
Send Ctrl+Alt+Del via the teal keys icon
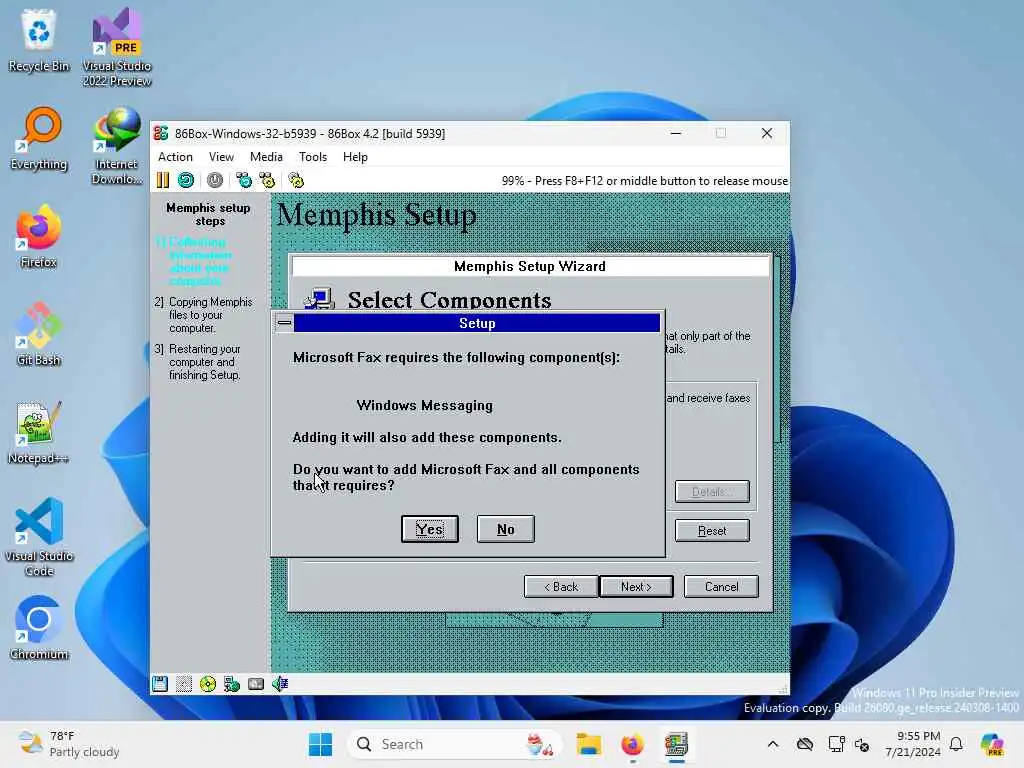pos(244,180)
